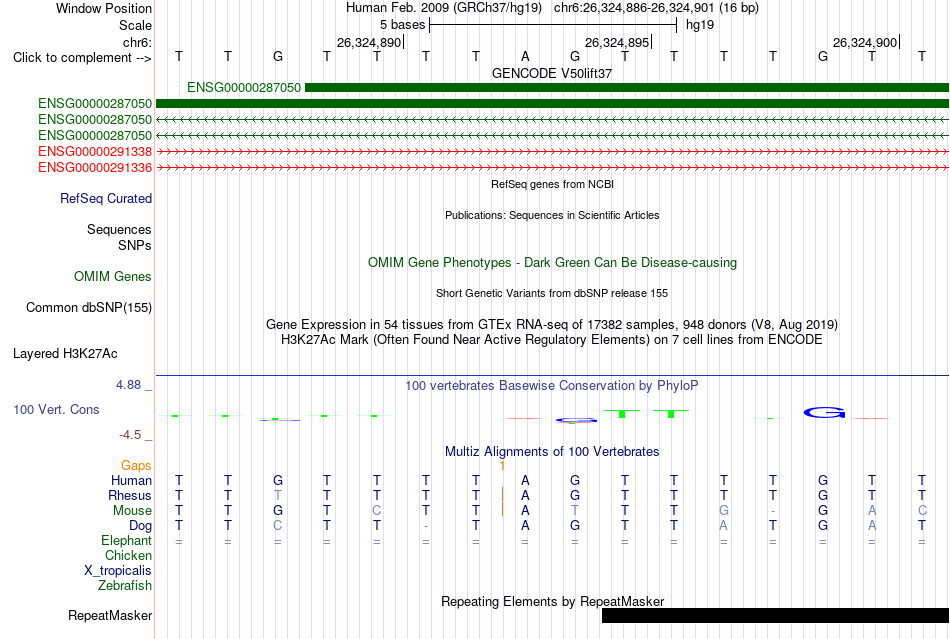This screenshot has height=639, width=950.
Task: Click the large blue G in the PhyloP track
Action: 824,413
